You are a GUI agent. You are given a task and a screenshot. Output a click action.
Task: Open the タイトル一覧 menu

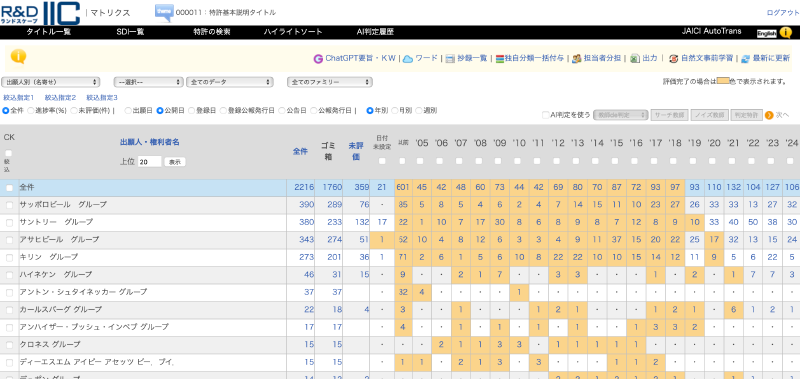click(x=48, y=32)
